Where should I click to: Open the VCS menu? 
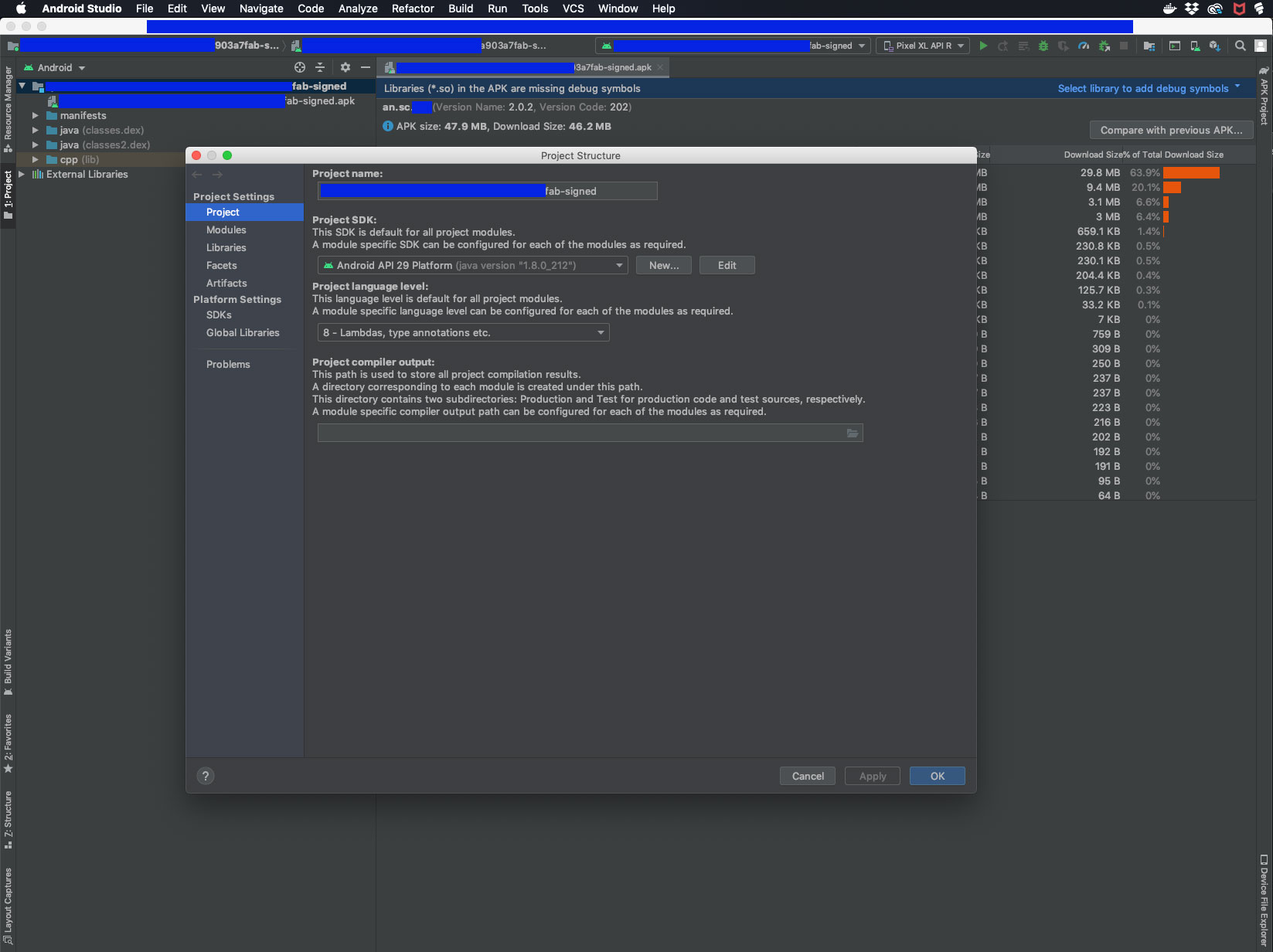tap(573, 8)
